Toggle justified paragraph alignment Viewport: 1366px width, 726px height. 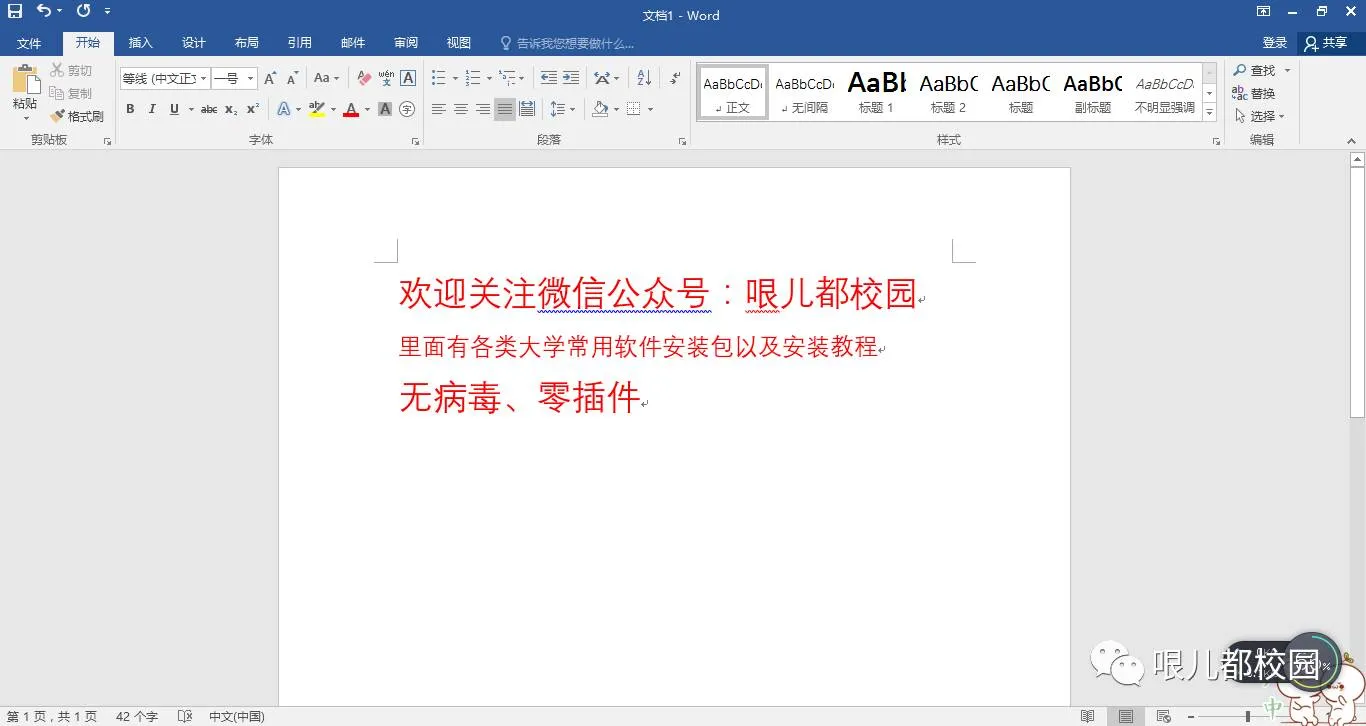(x=505, y=109)
